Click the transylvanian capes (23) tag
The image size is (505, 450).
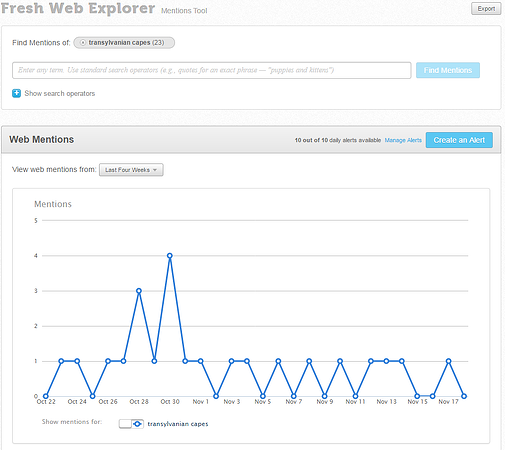(x=124, y=43)
